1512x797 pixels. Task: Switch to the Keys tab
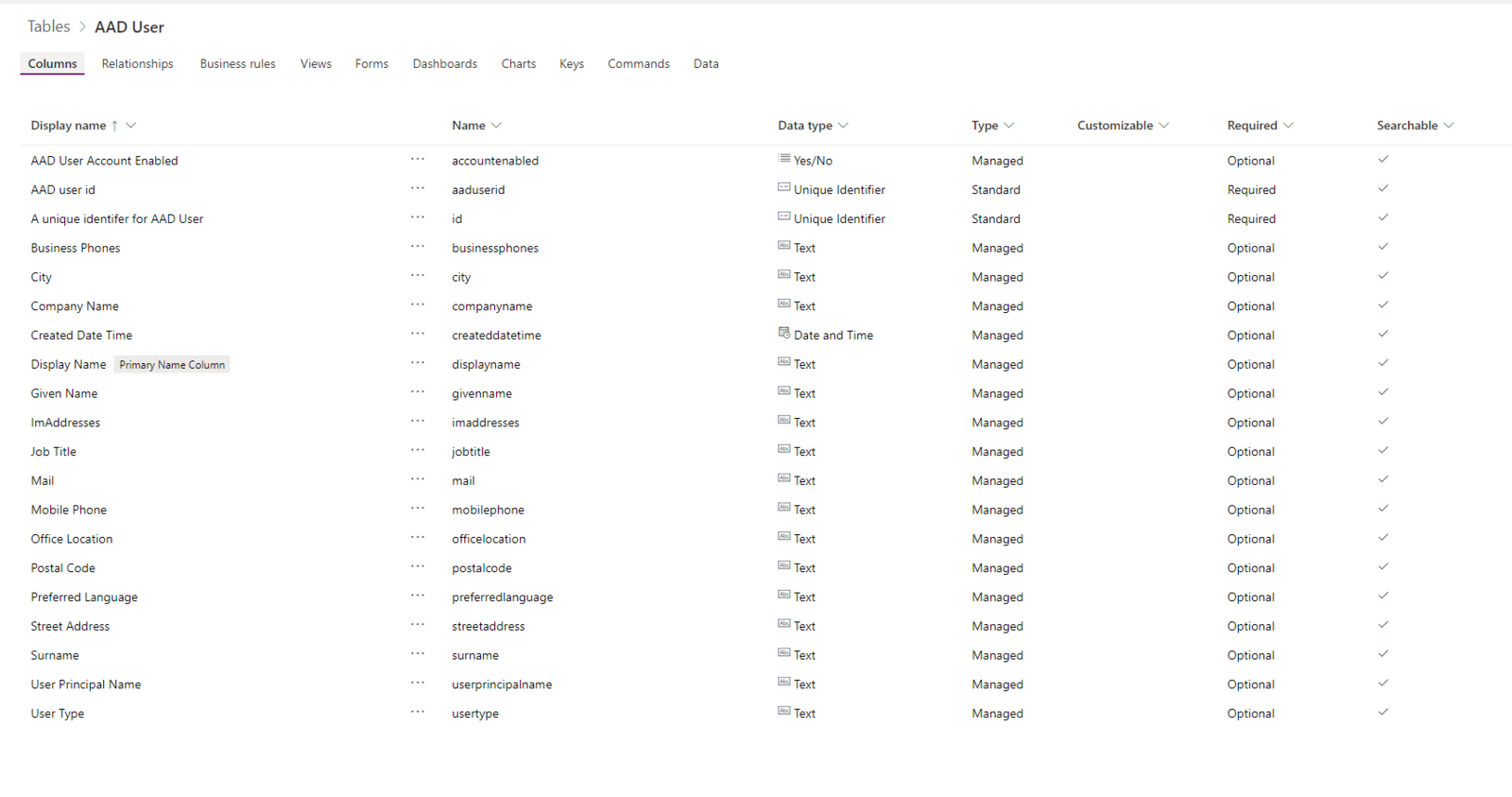pos(572,63)
